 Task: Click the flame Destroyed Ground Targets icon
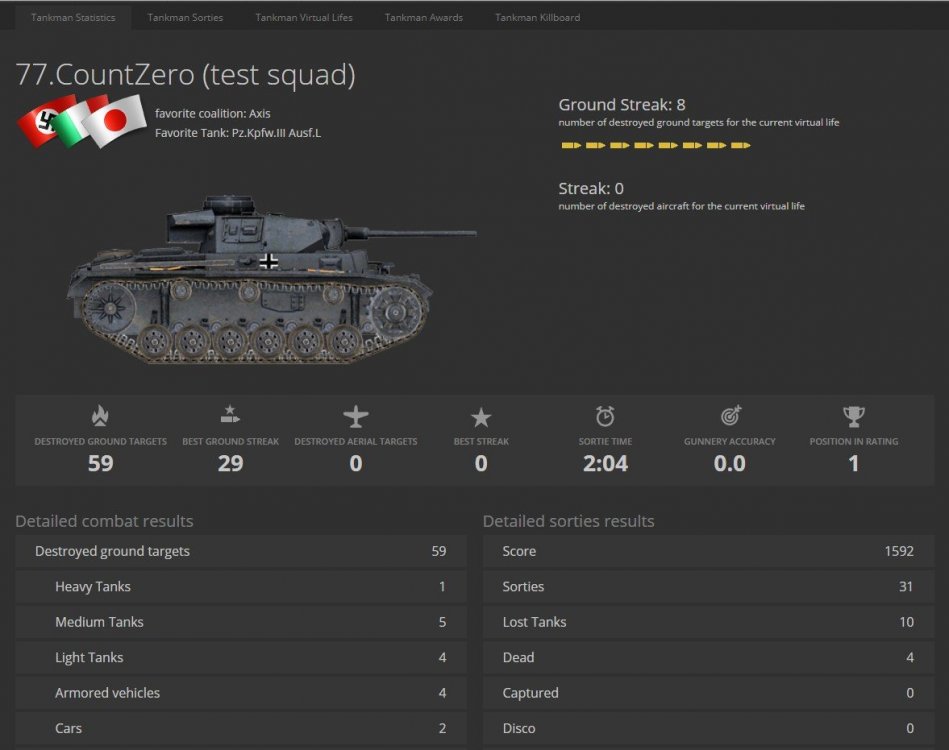[x=100, y=416]
